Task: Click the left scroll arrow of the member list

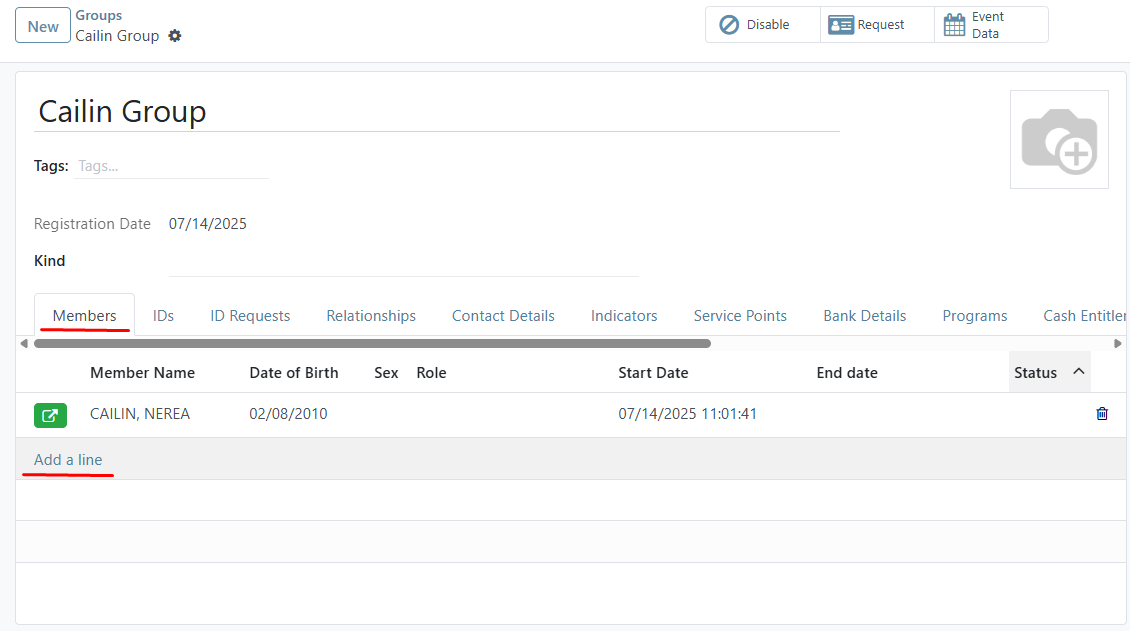Action: point(23,343)
